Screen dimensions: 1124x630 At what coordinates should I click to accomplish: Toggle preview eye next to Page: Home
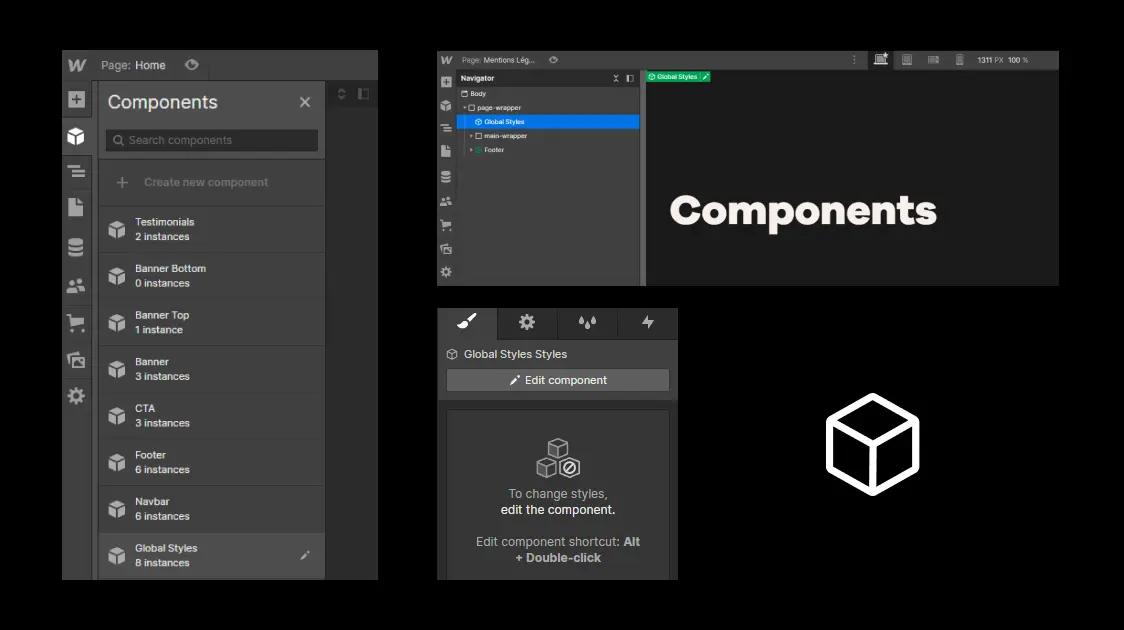point(191,65)
